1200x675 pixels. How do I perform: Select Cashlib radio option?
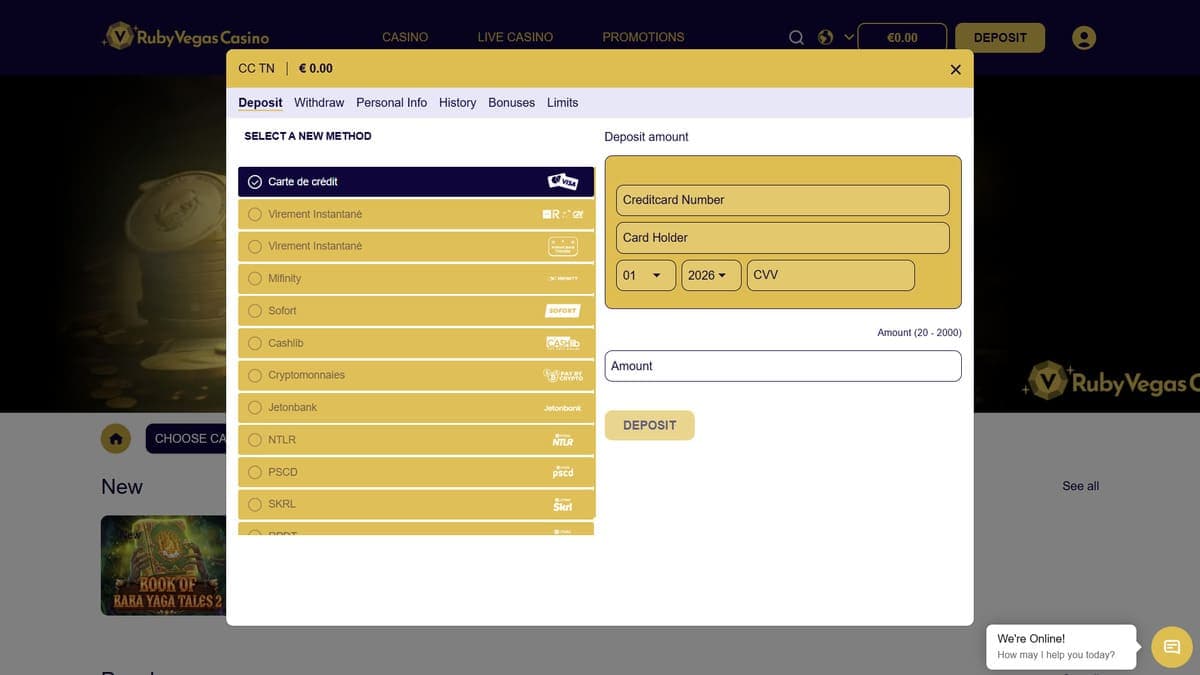point(255,343)
